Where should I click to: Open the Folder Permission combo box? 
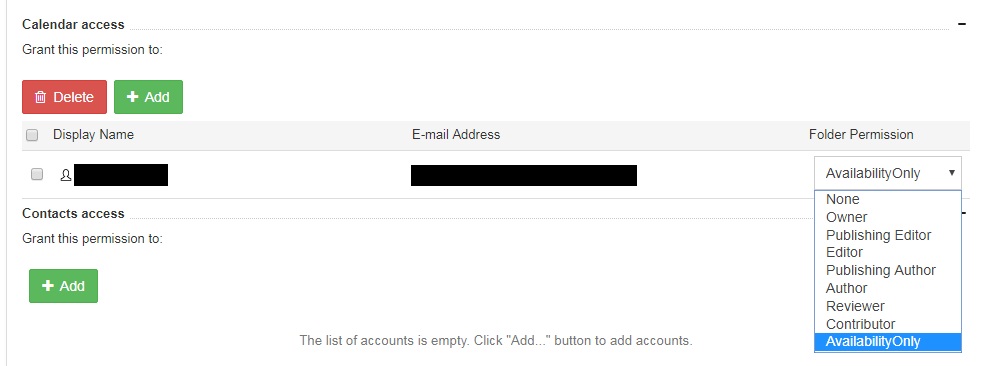(887, 173)
